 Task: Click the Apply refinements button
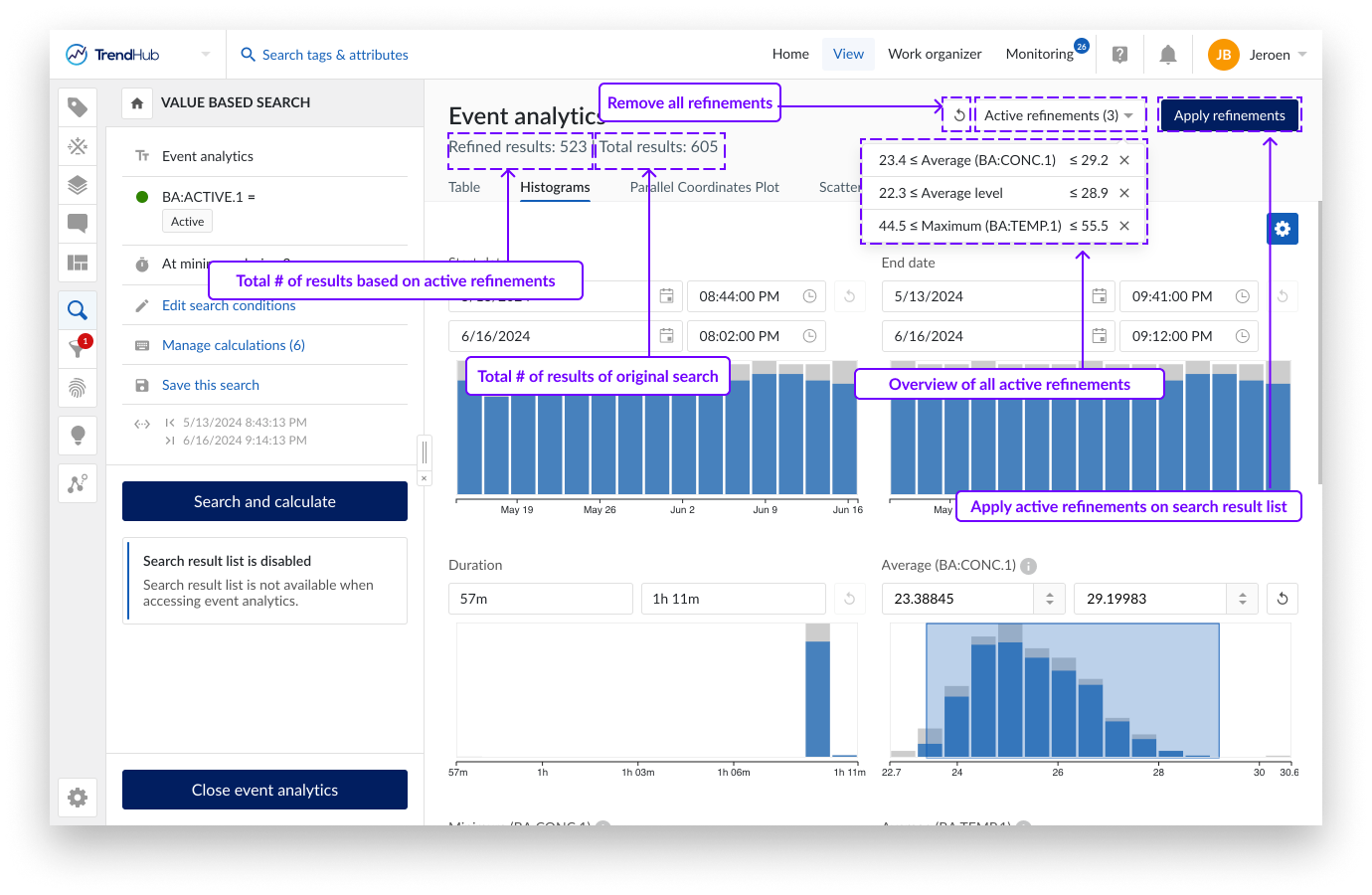point(1229,115)
